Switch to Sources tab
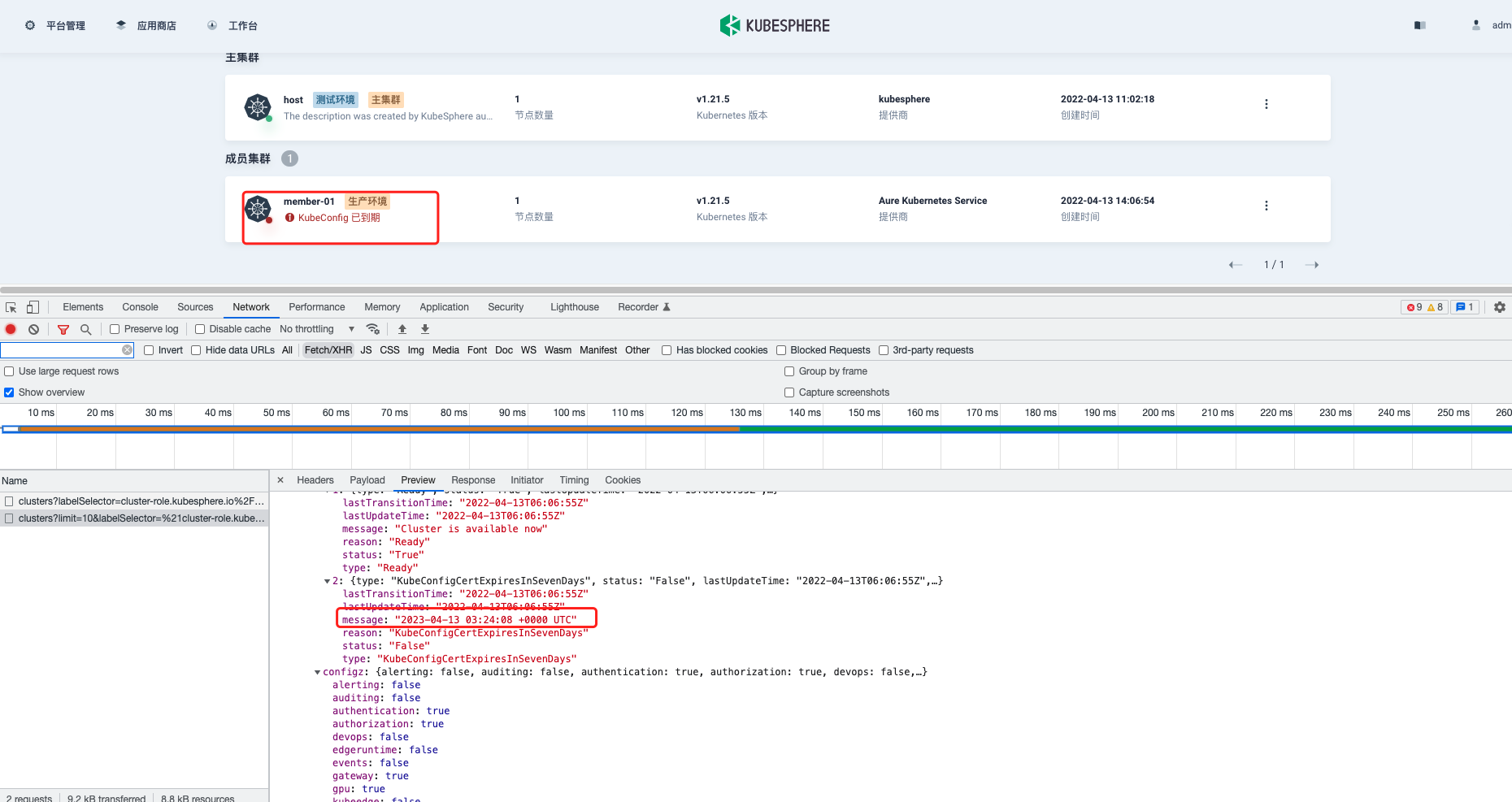Viewport: 1512px width, 802px height. click(x=195, y=307)
